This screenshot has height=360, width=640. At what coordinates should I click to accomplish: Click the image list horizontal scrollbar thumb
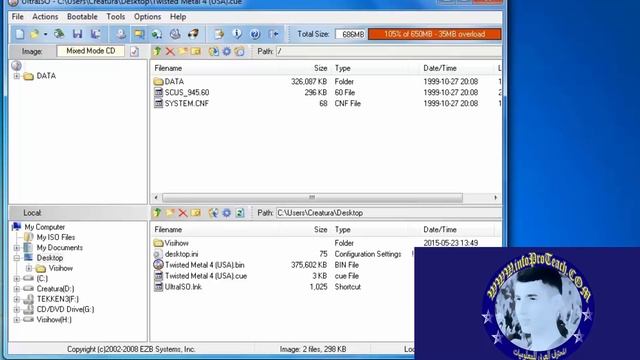click(312, 198)
